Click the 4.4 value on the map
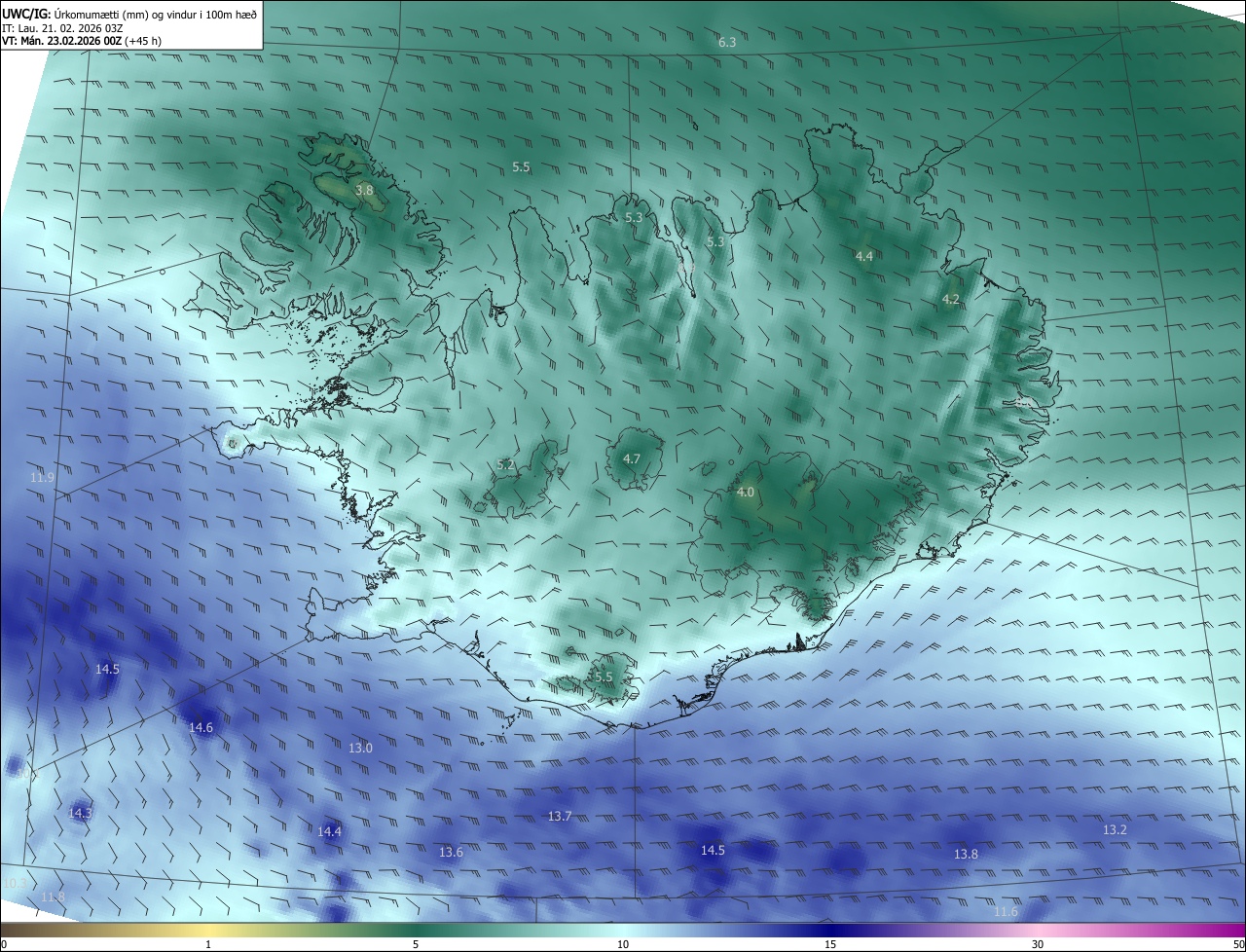The image size is (1246, 952). pyautogui.click(x=864, y=256)
